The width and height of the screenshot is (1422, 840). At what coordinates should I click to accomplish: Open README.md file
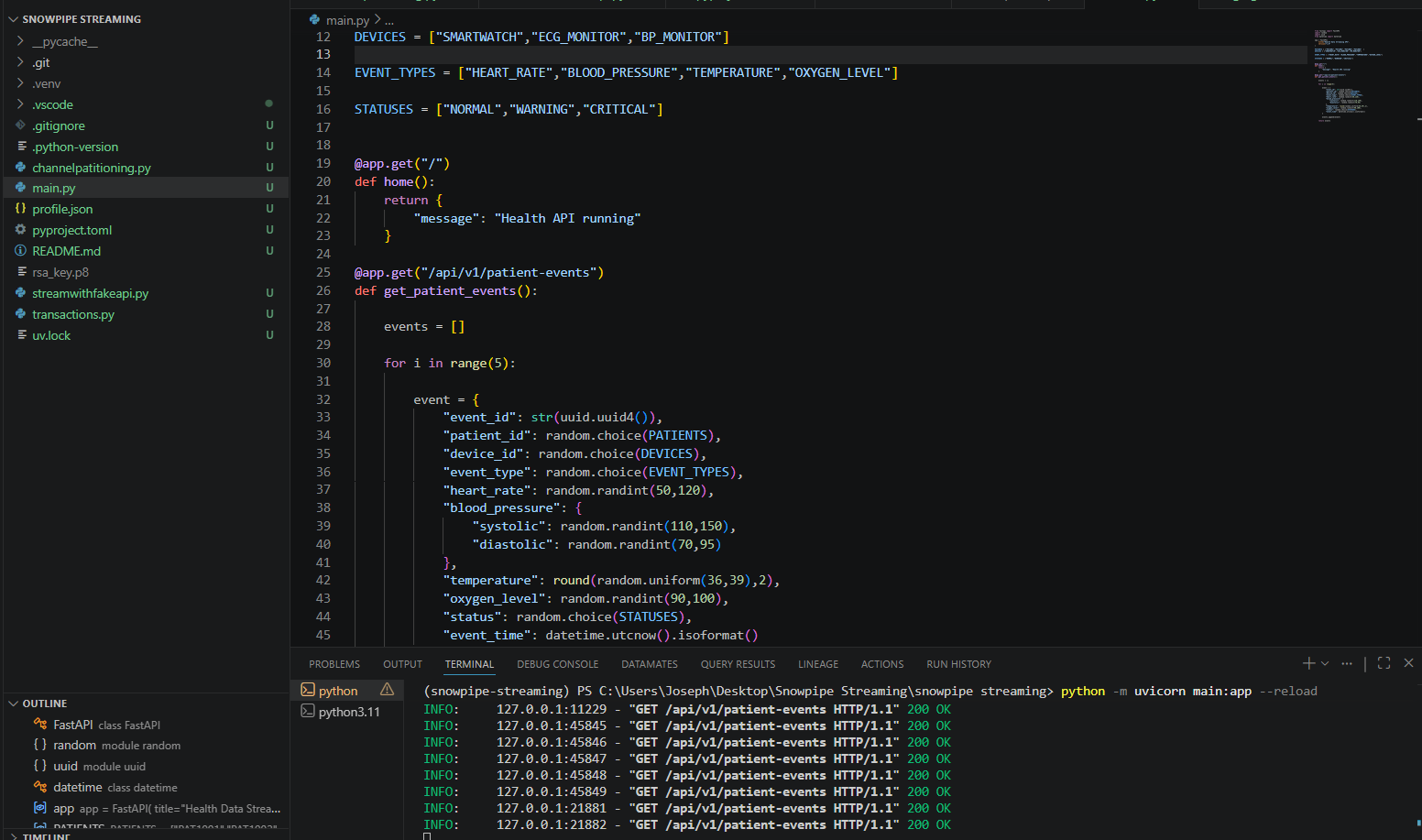[x=67, y=251]
